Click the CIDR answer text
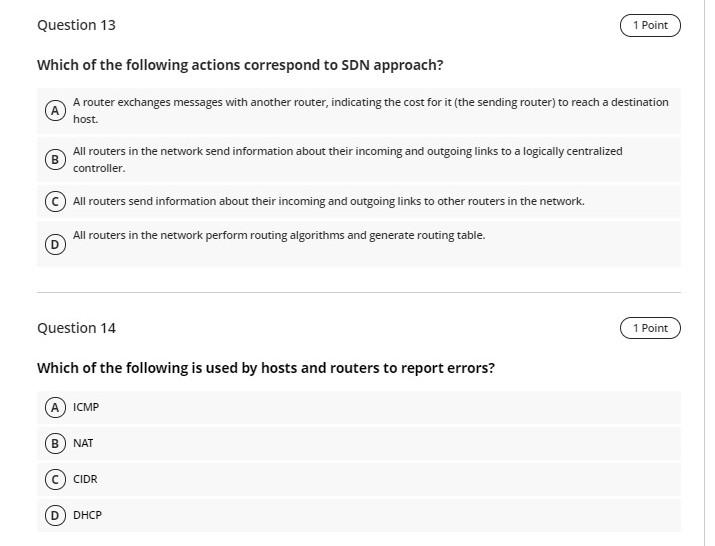 coord(85,479)
